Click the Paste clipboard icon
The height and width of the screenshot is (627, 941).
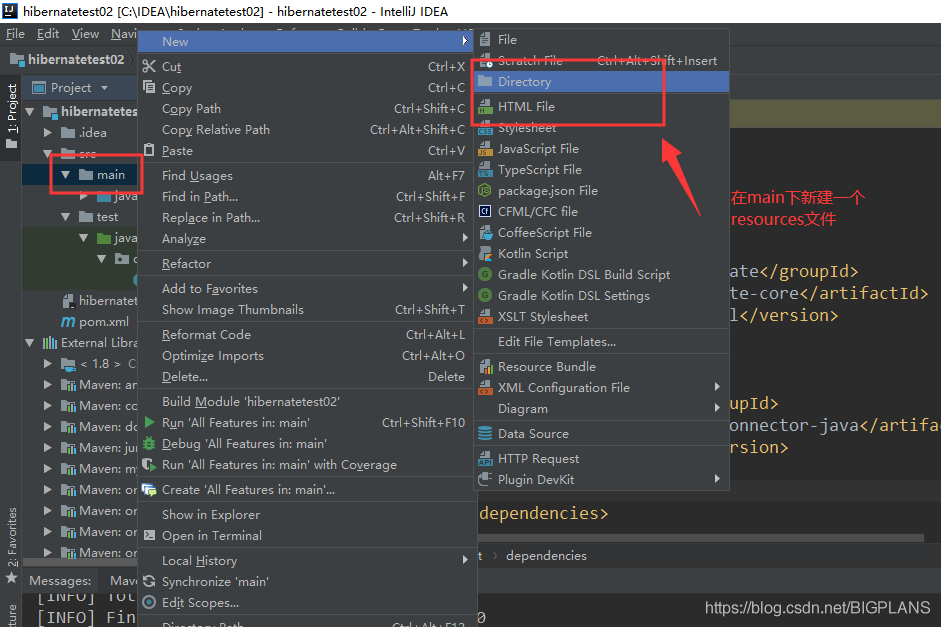click(149, 150)
